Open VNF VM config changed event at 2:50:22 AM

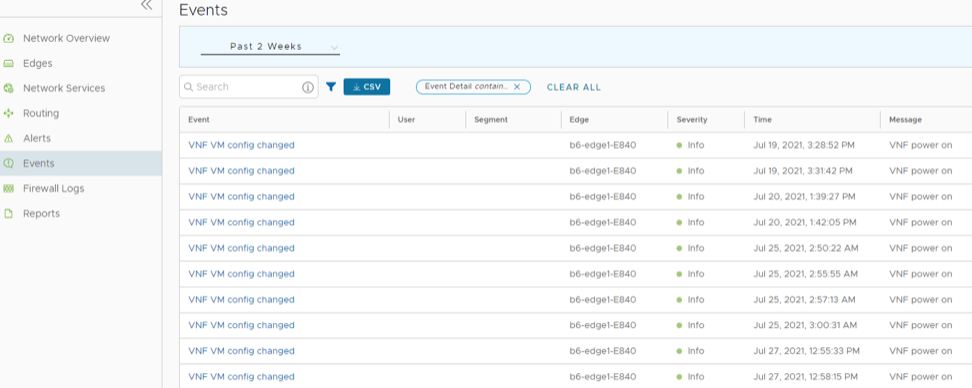241,248
